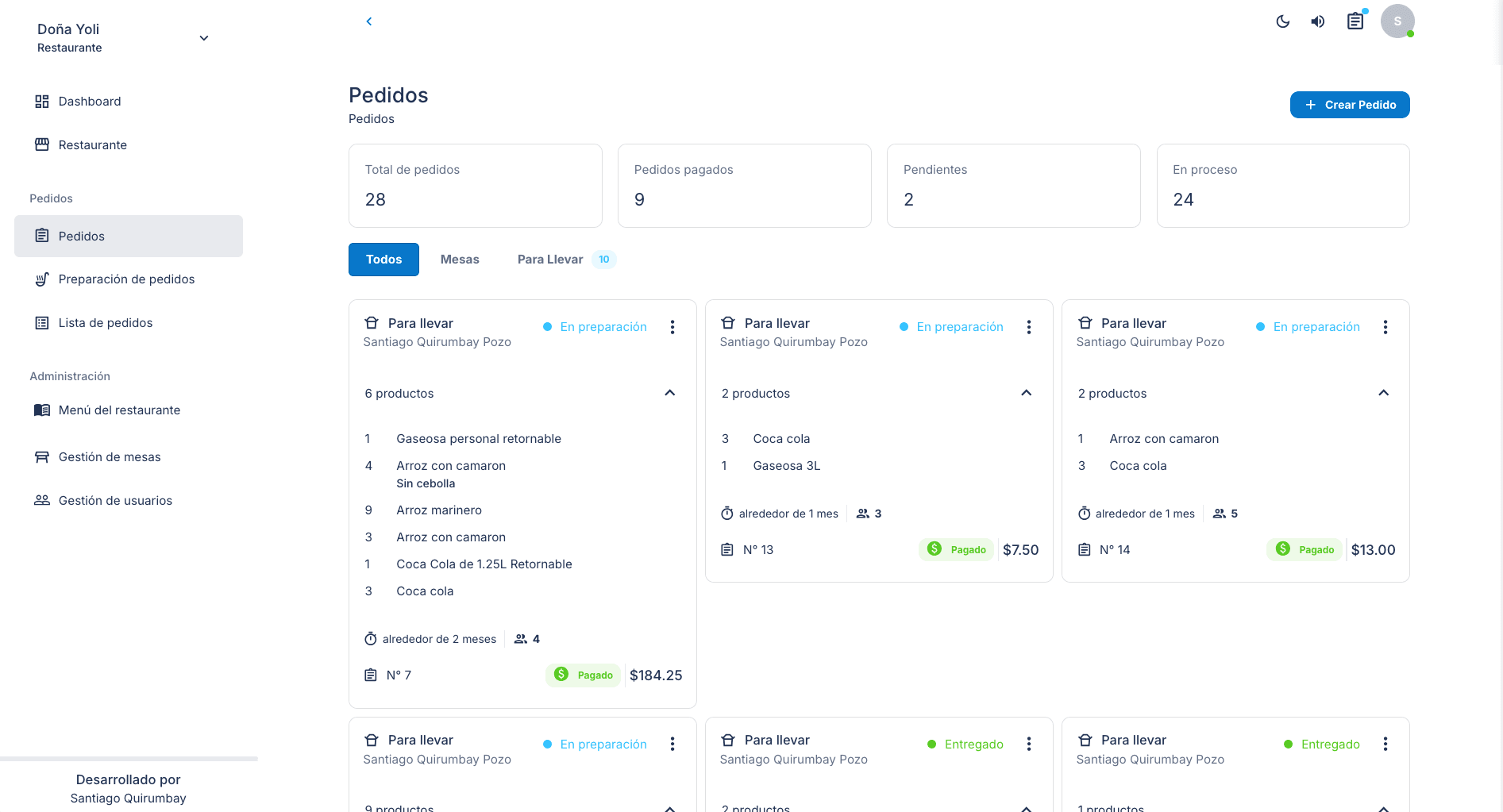The height and width of the screenshot is (812, 1503).
Task: Collapse the 2 productos list on order N° 13
Action: tap(1026, 393)
